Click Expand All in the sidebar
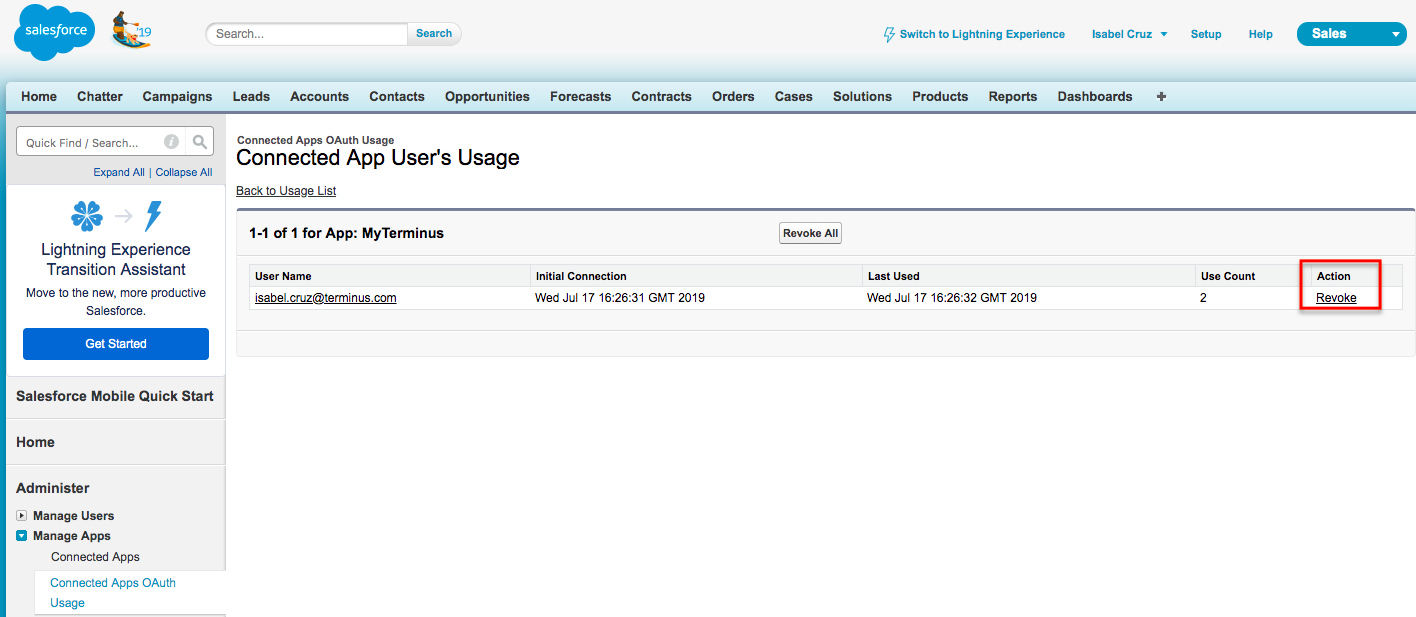The height and width of the screenshot is (617, 1416). [x=119, y=172]
